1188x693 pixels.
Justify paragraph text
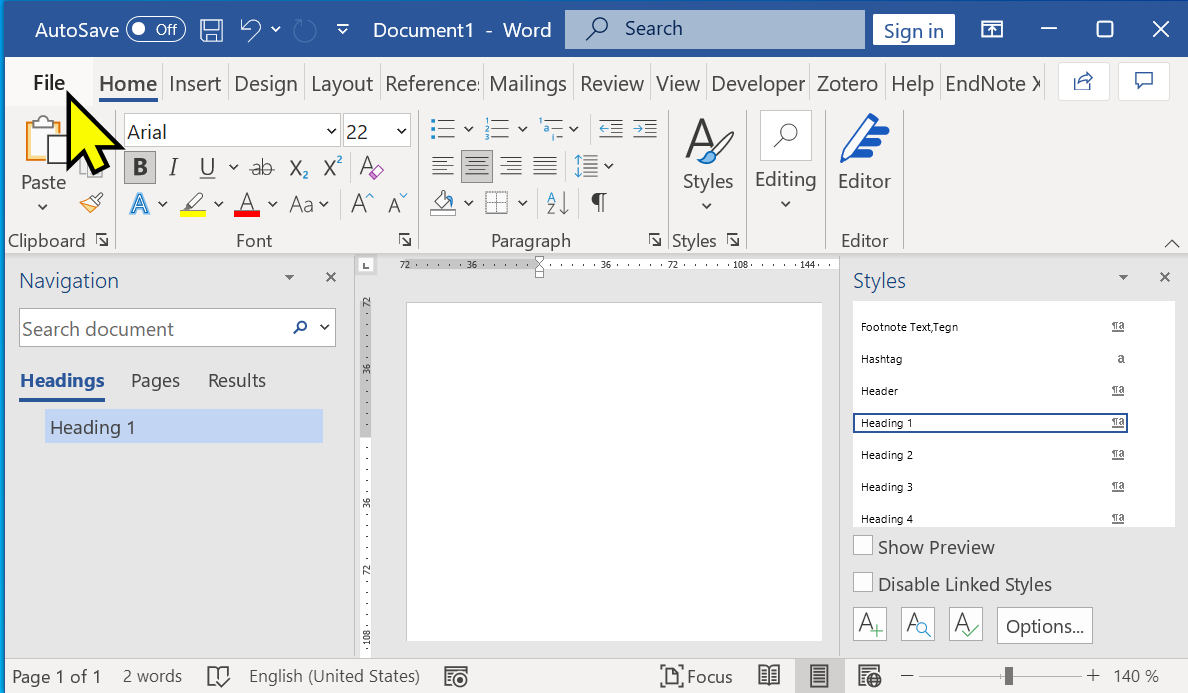[x=545, y=166]
